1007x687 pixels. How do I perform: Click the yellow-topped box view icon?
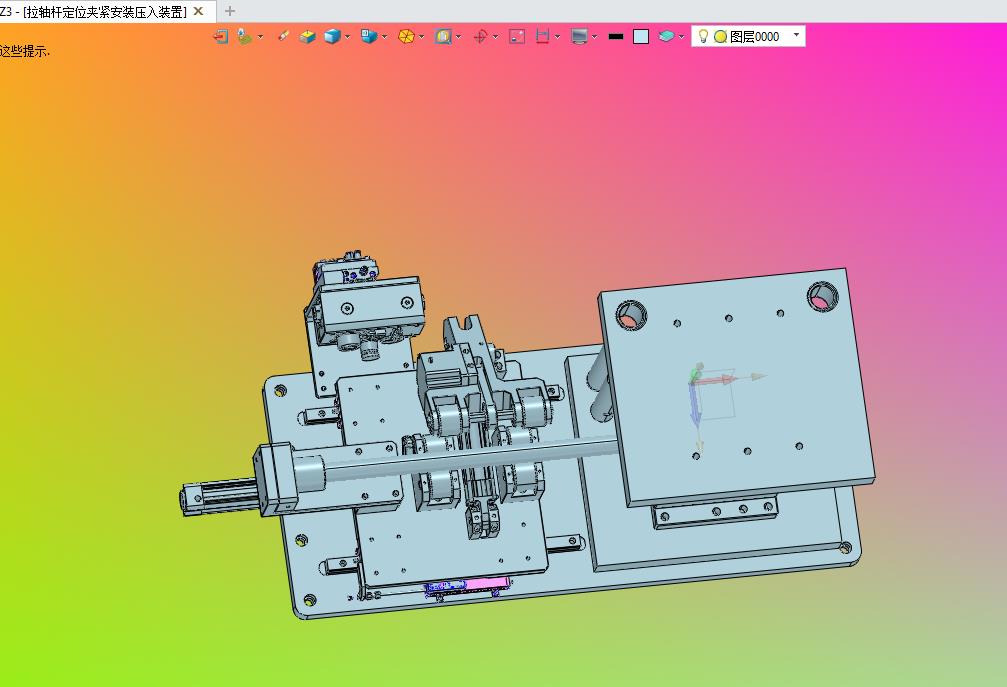(307, 37)
